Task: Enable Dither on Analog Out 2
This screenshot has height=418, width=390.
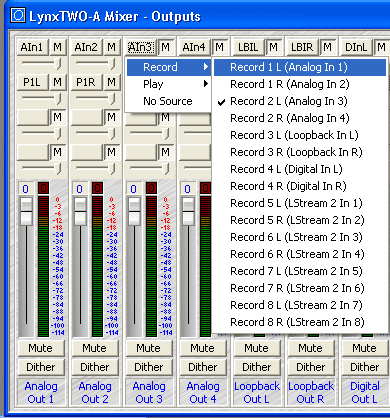Action: pyautogui.click(x=95, y=367)
